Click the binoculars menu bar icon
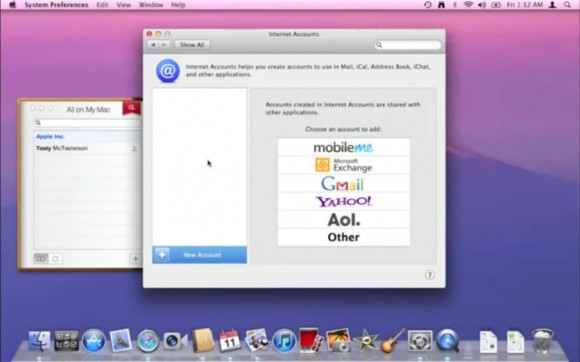 click(441, 5)
